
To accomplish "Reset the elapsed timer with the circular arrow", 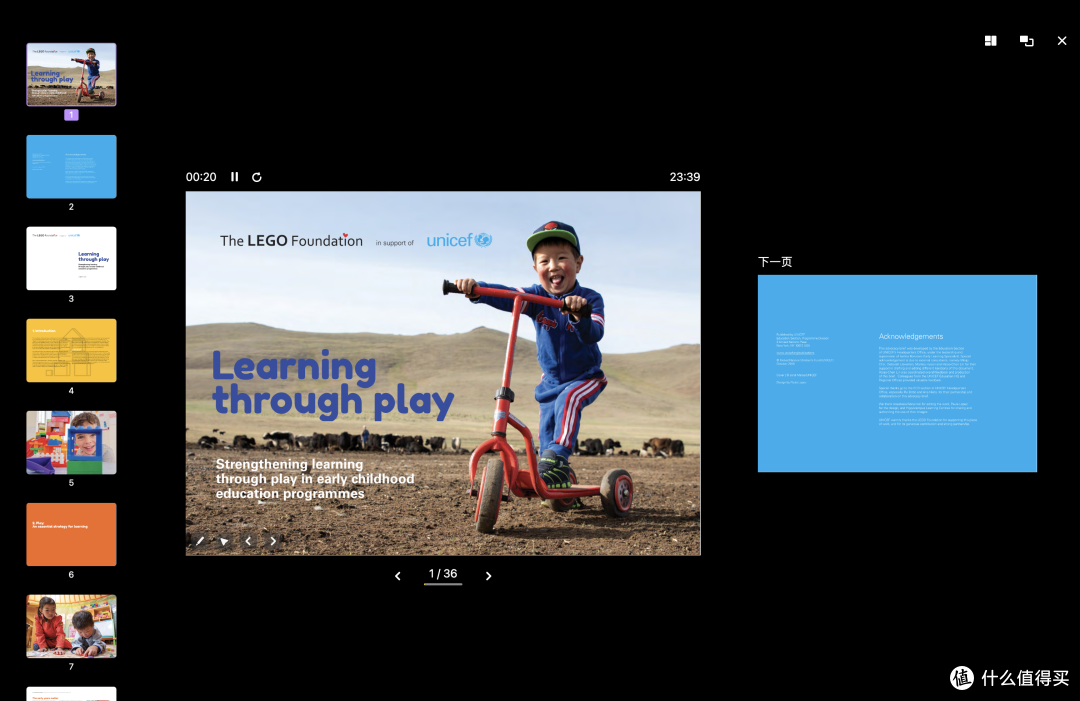I will 257,177.
